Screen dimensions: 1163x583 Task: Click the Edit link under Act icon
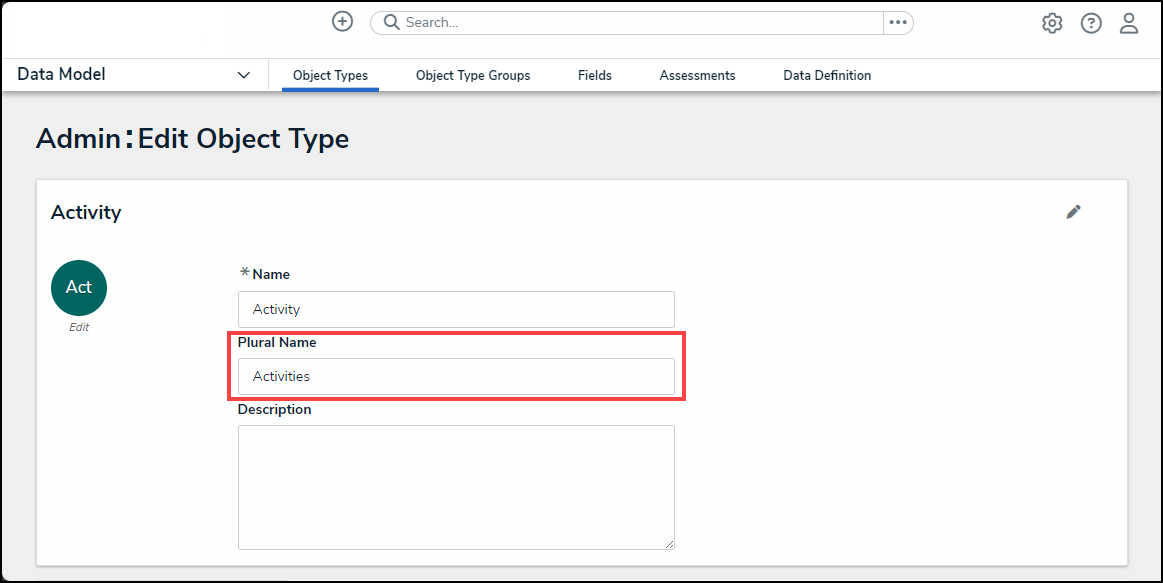pos(79,327)
